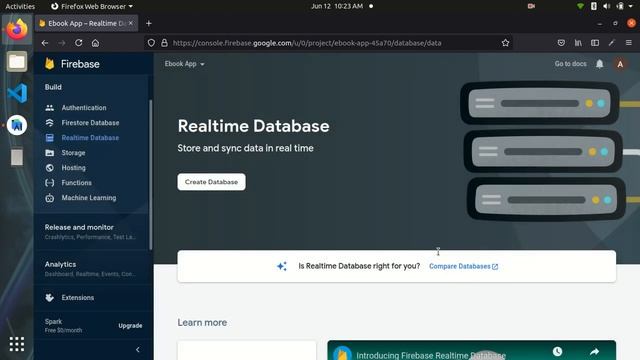Select Machine Learning menu item
The height and width of the screenshot is (360, 640).
[x=89, y=198]
